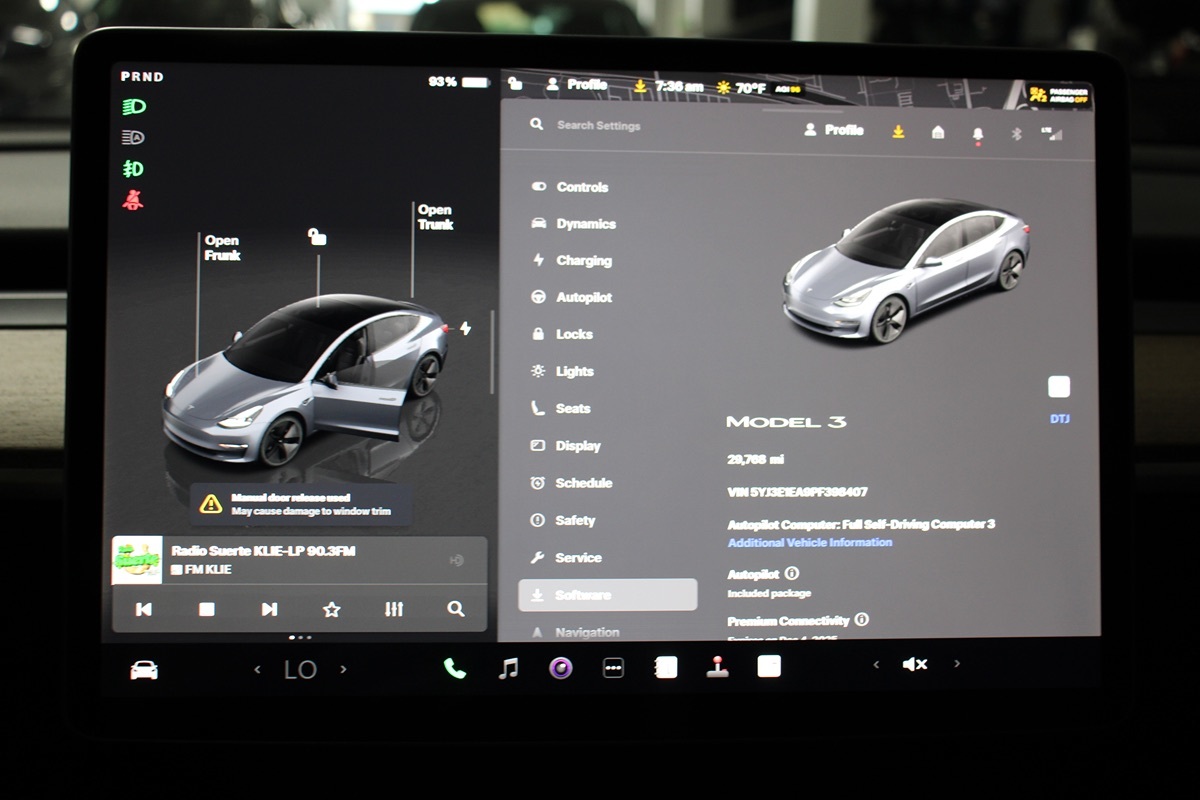The width and height of the screenshot is (1200, 800).
Task: Tap the car controls icon
Action: point(144,670)
